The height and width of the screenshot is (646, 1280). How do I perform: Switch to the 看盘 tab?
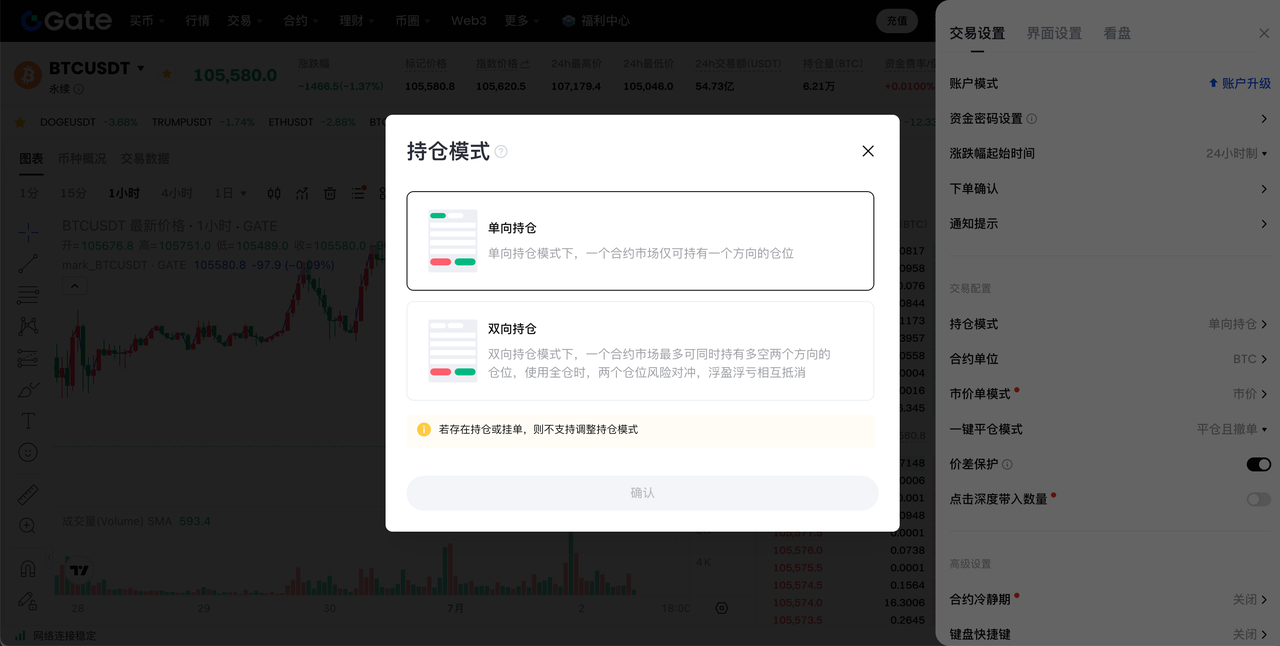pos(1117,33)
